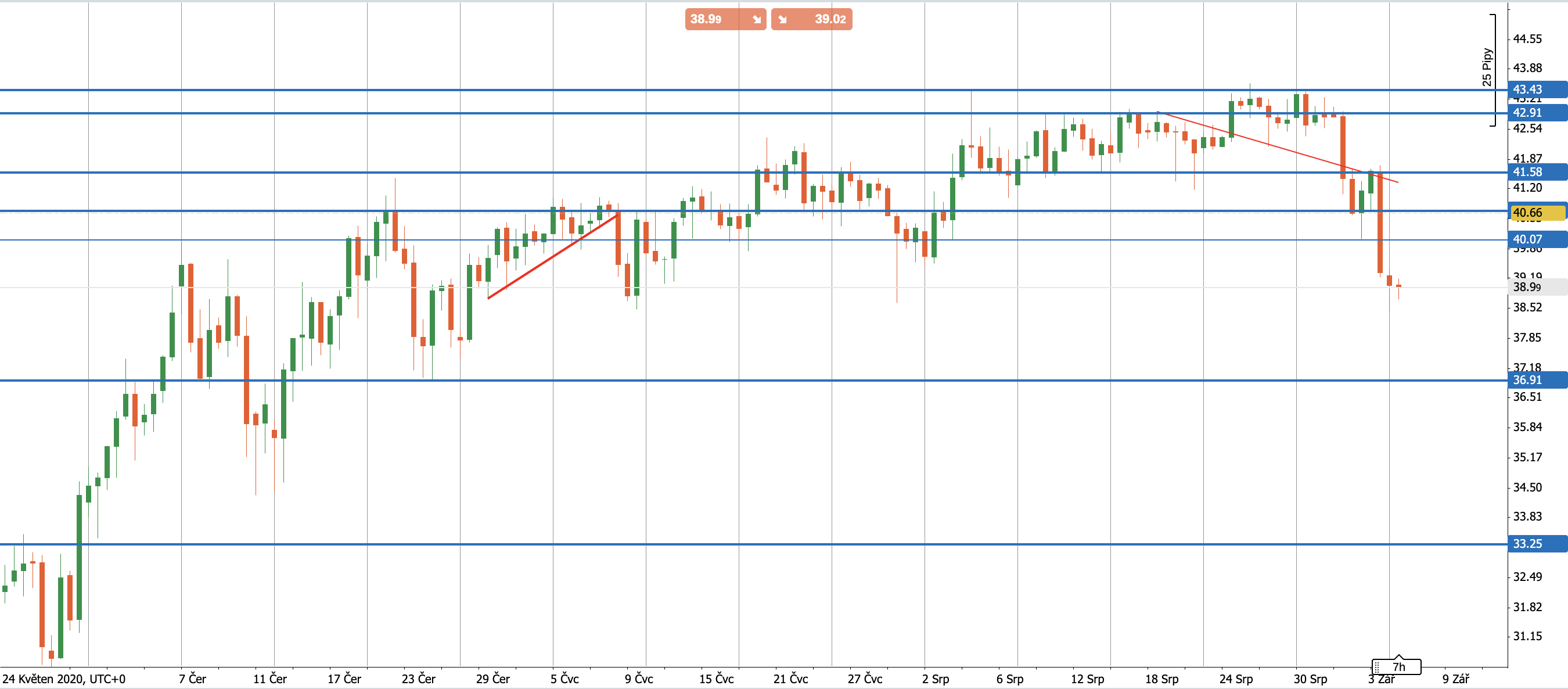Click the 17 Čer date label
The image size is (1568, 689).
pos(344,679)
